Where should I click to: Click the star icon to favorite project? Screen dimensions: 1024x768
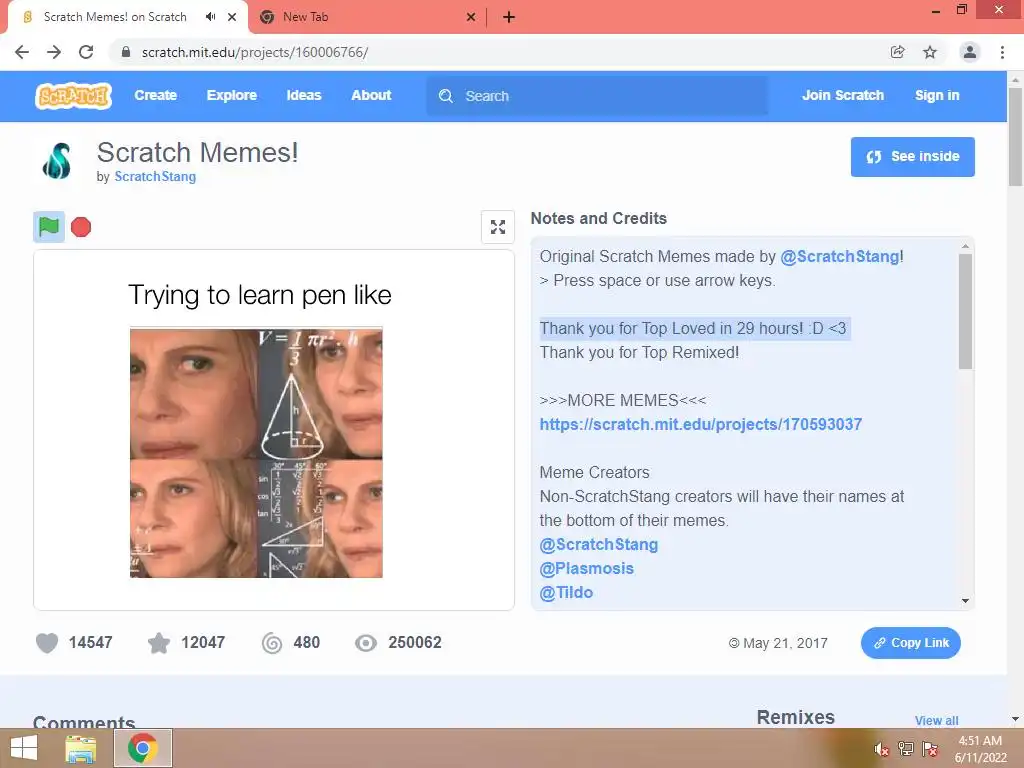click(x=159, y=643)
